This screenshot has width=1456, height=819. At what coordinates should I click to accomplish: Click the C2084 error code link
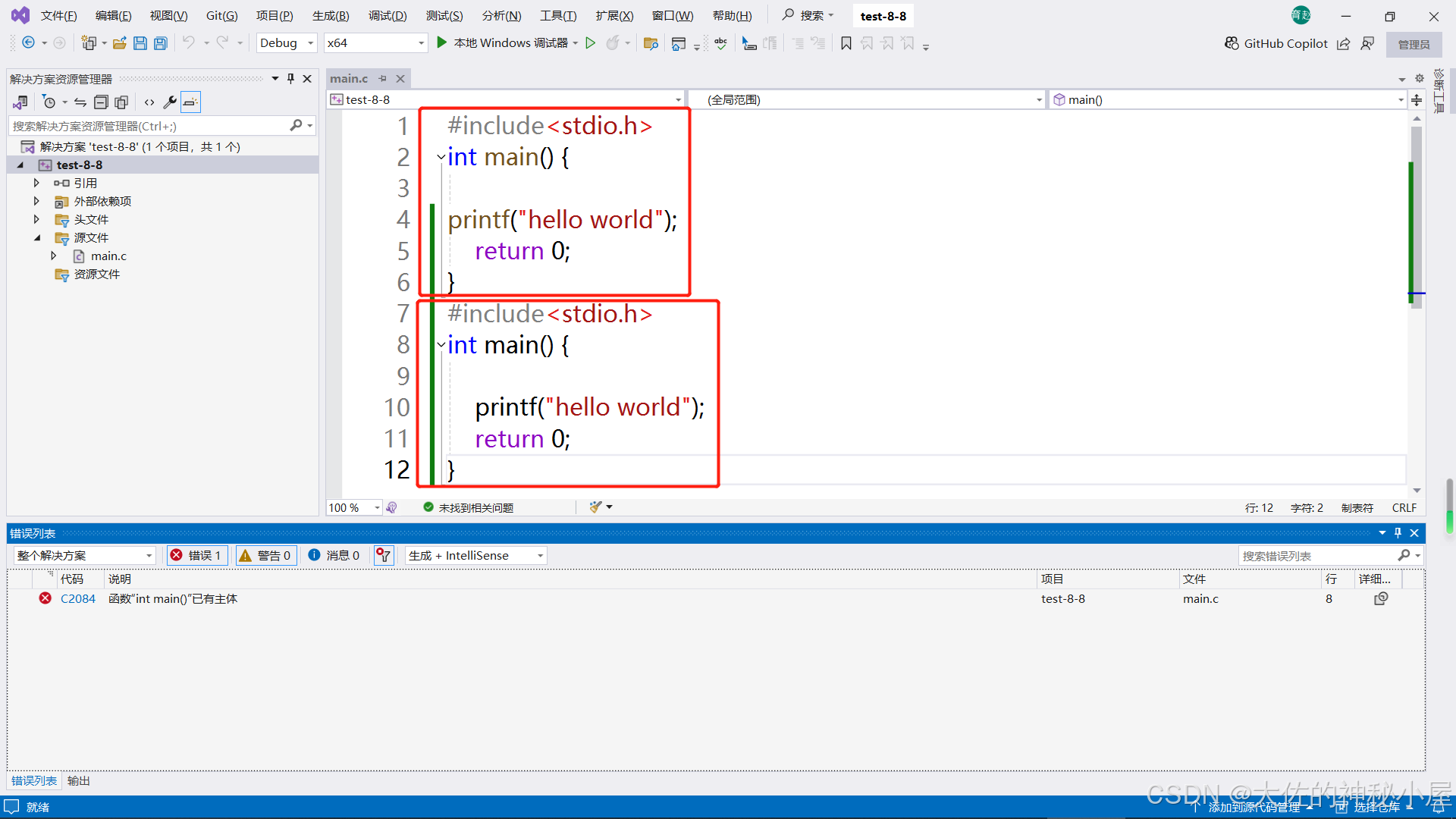point(77,598)
